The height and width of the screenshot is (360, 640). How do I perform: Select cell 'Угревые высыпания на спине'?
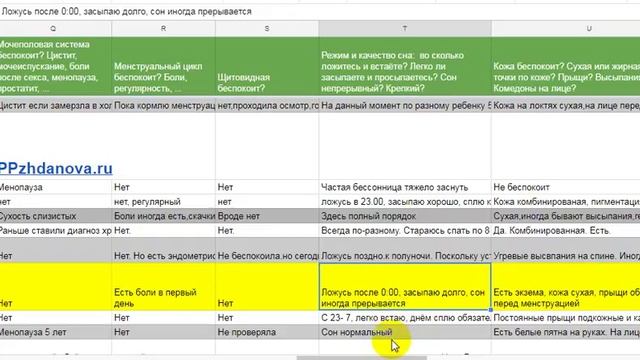coord(566,250)
